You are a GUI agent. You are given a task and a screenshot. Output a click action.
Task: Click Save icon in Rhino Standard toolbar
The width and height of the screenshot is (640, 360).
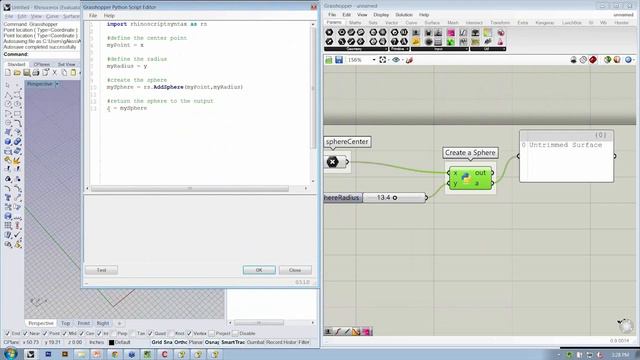click(x=27, y=73)
